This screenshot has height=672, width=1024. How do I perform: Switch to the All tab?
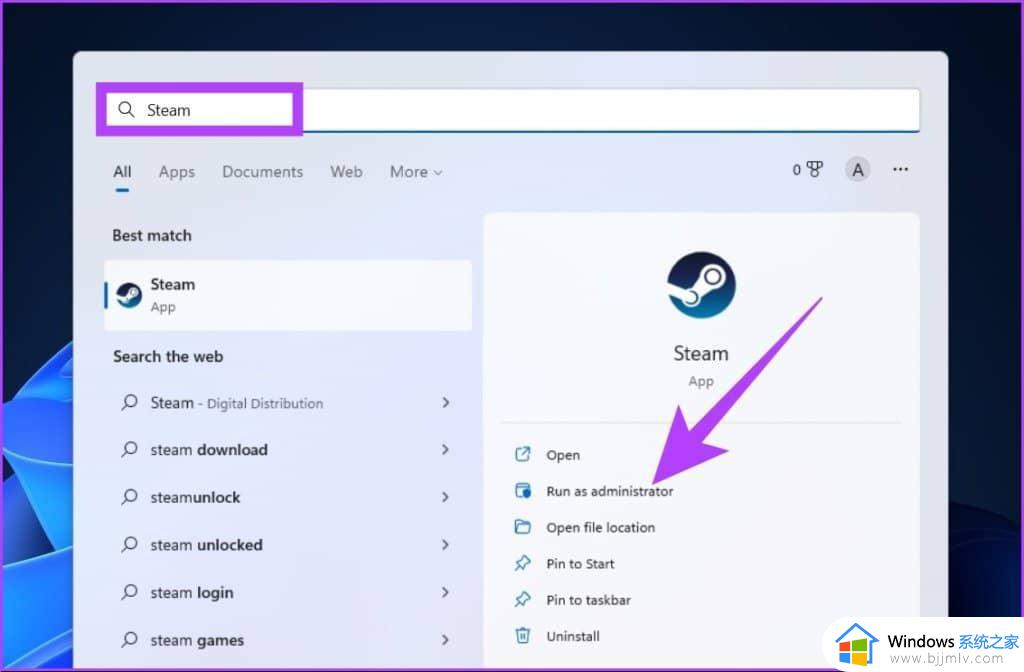(x=122, y=172)
